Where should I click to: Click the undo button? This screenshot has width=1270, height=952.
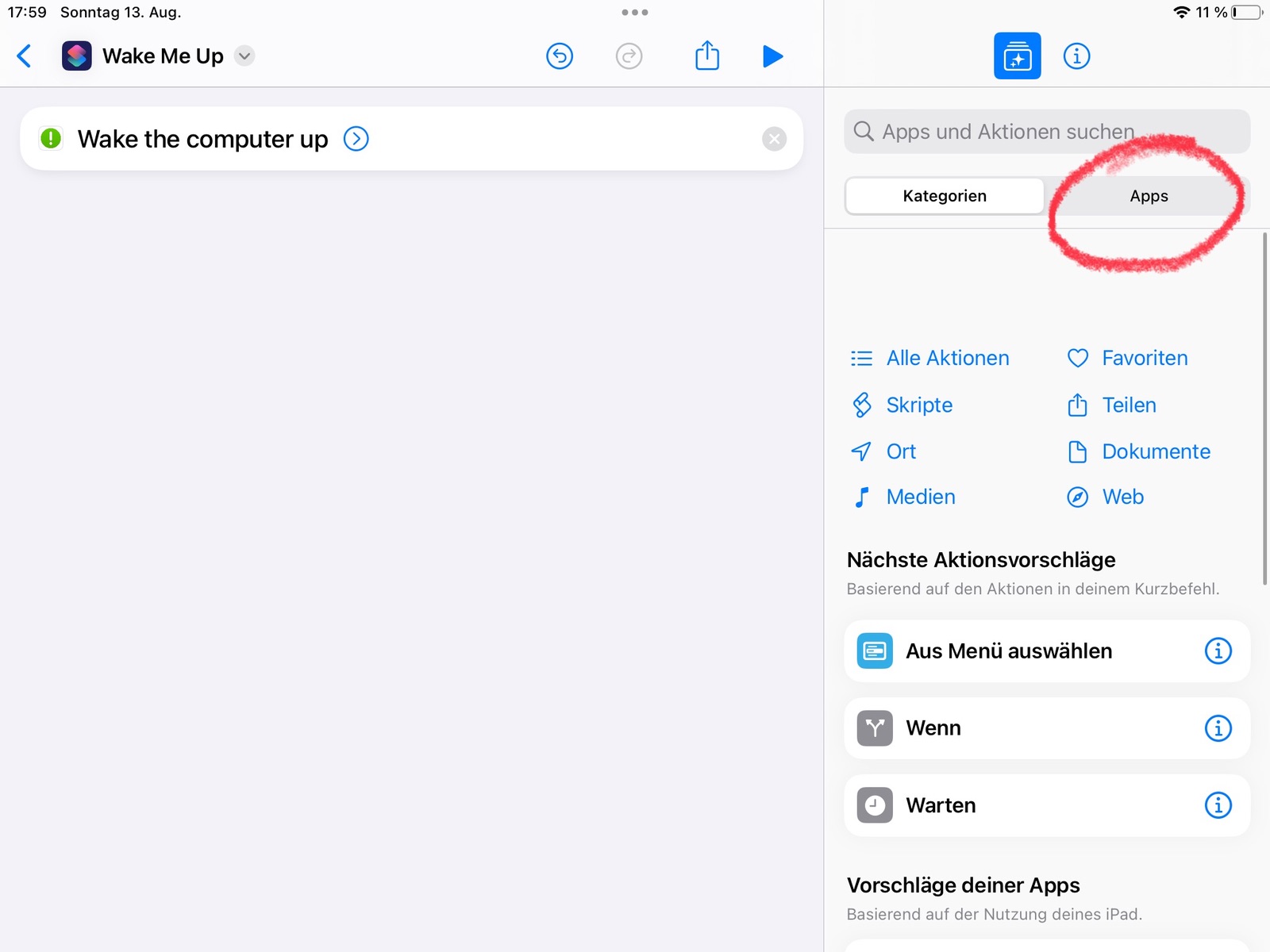pyautogui.click(x=560, y=56)
